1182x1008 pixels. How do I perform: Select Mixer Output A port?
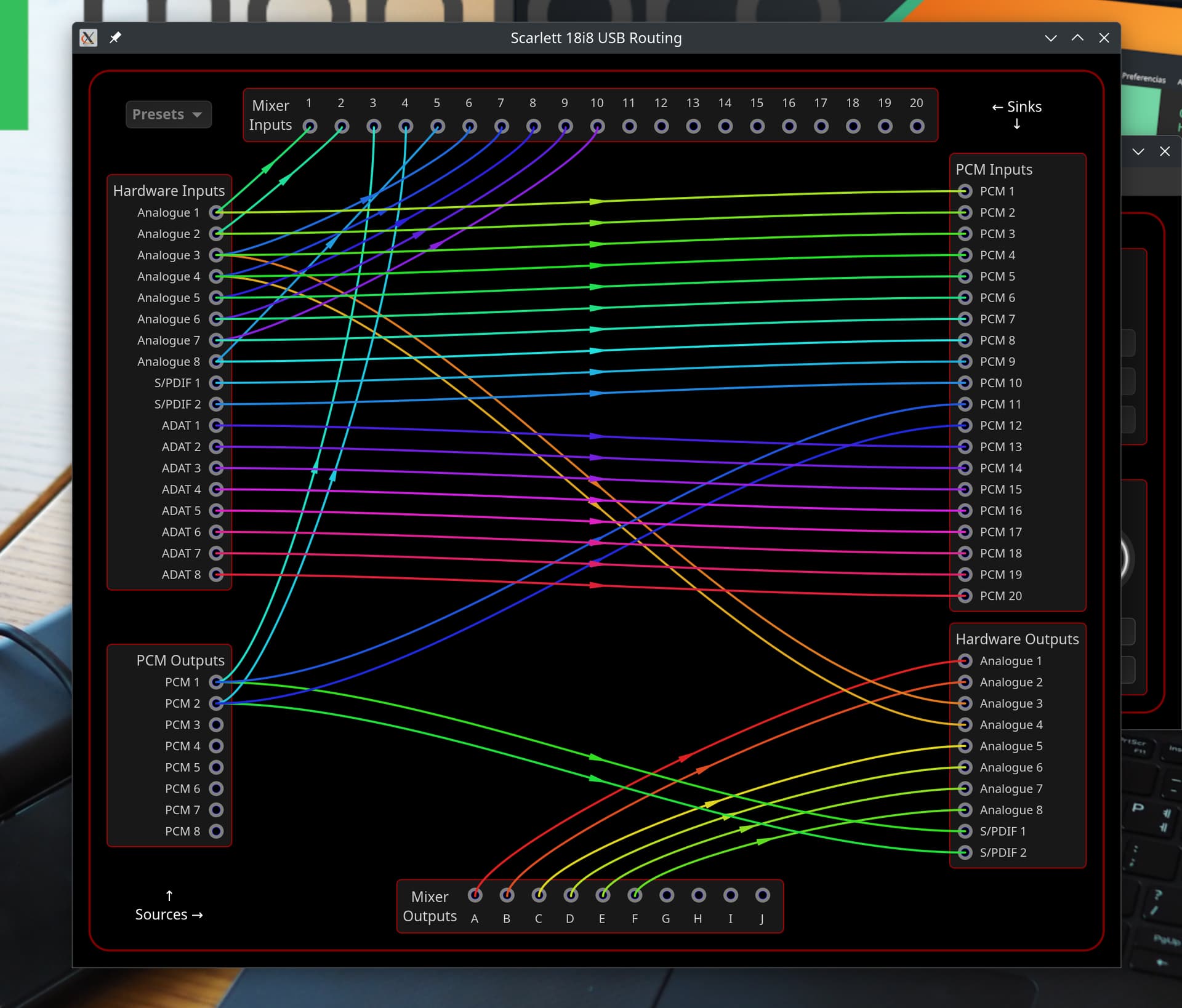point(475,895)
